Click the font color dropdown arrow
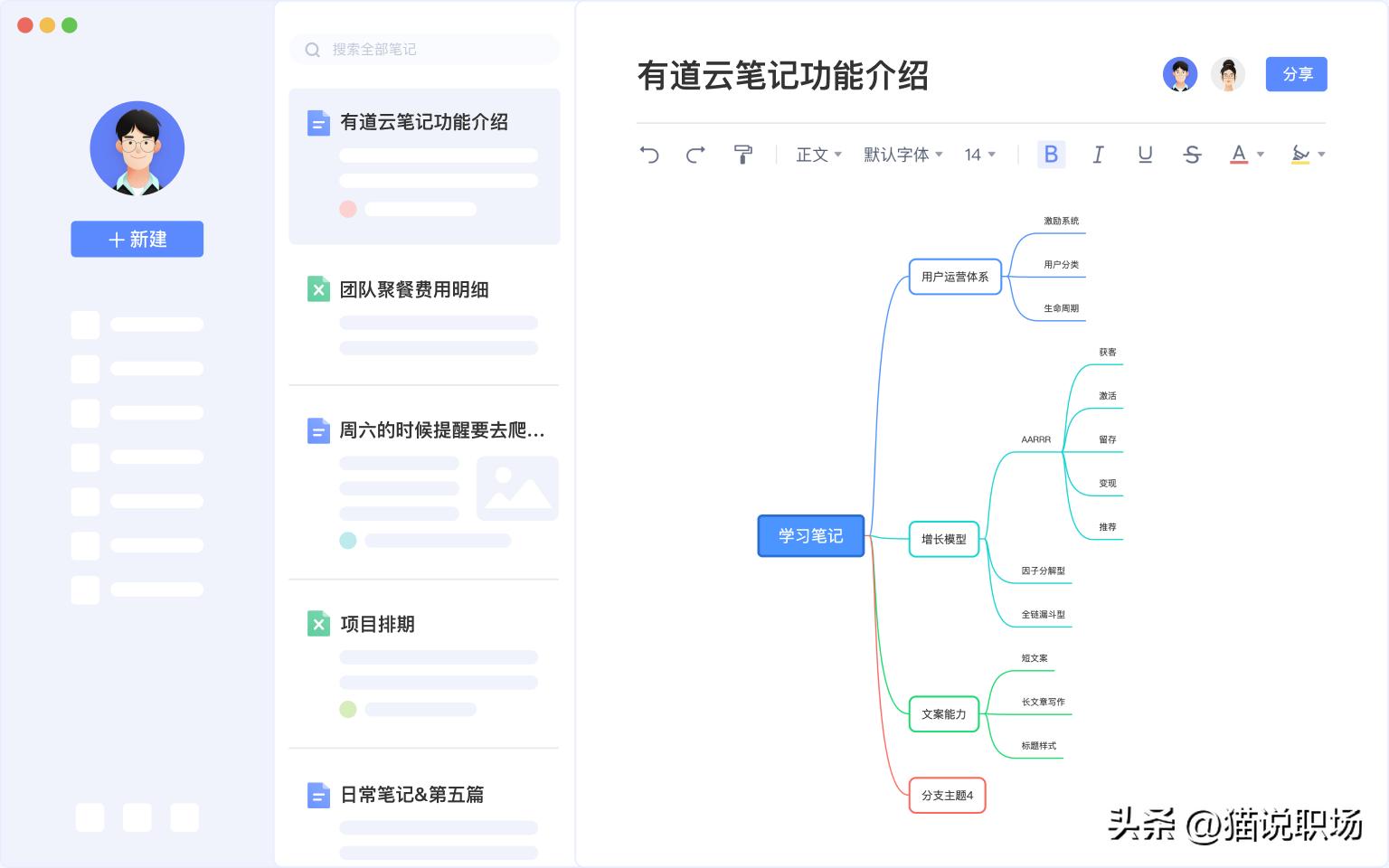The width and height of the screenshot is (1389, 868). click(x=1259, y=155)
